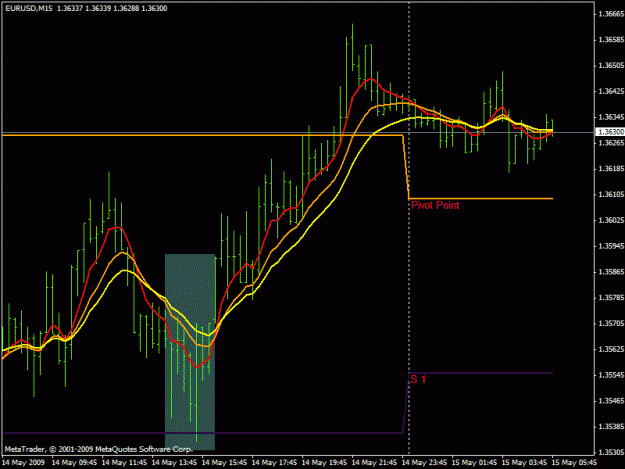Click the 'Pivot Point' label
Screen dimensions: 625x469
click(x=435, y=205)
